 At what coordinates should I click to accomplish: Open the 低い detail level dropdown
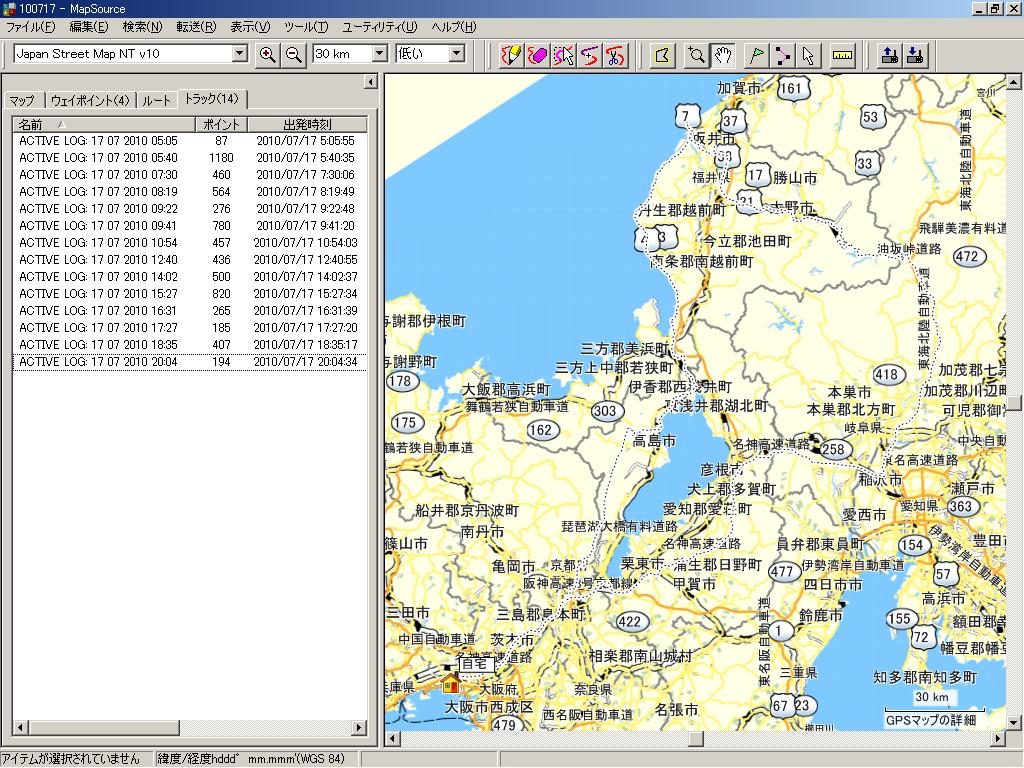[x=456, y=54]
